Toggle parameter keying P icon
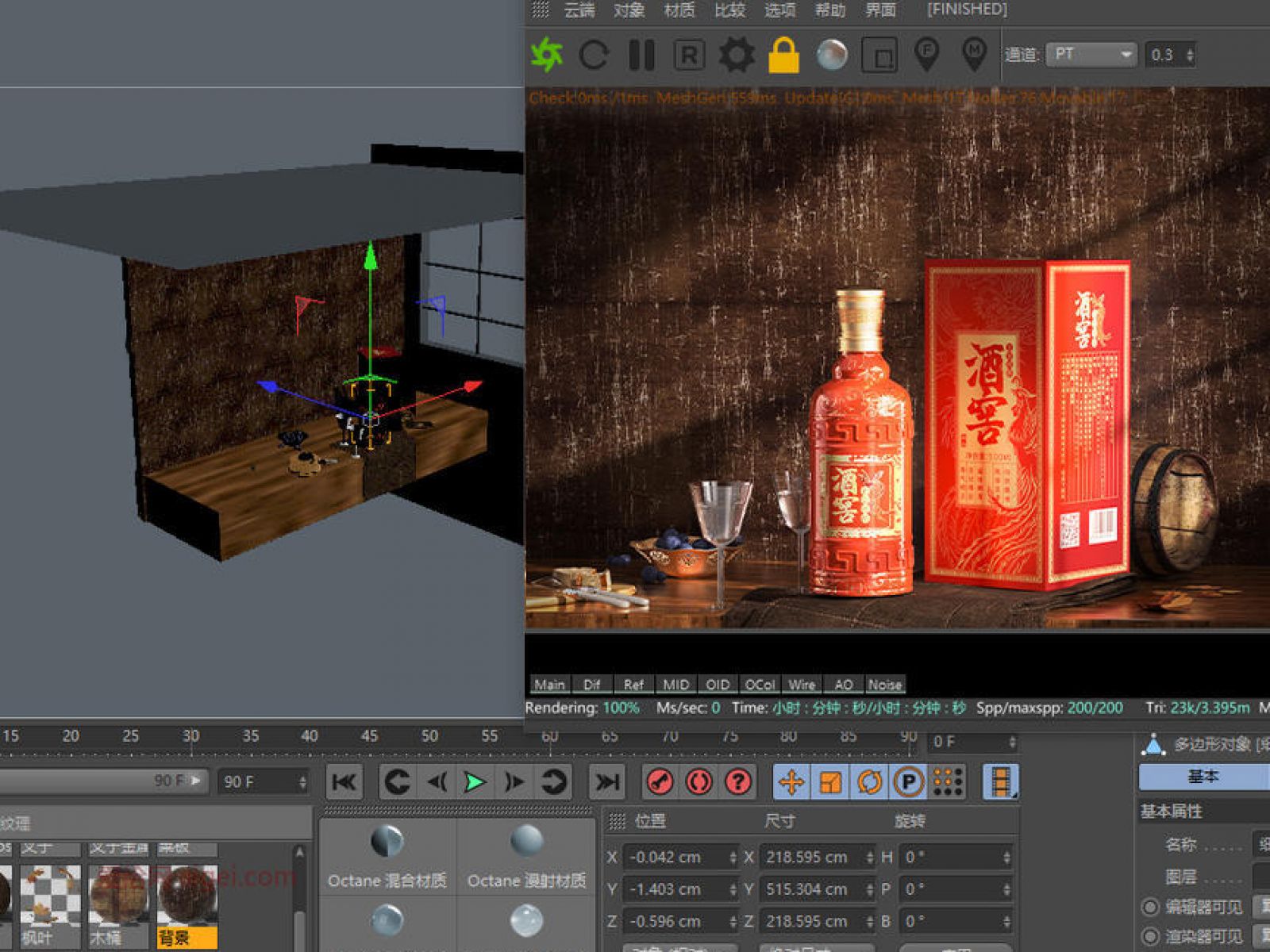 pos(909,782)
